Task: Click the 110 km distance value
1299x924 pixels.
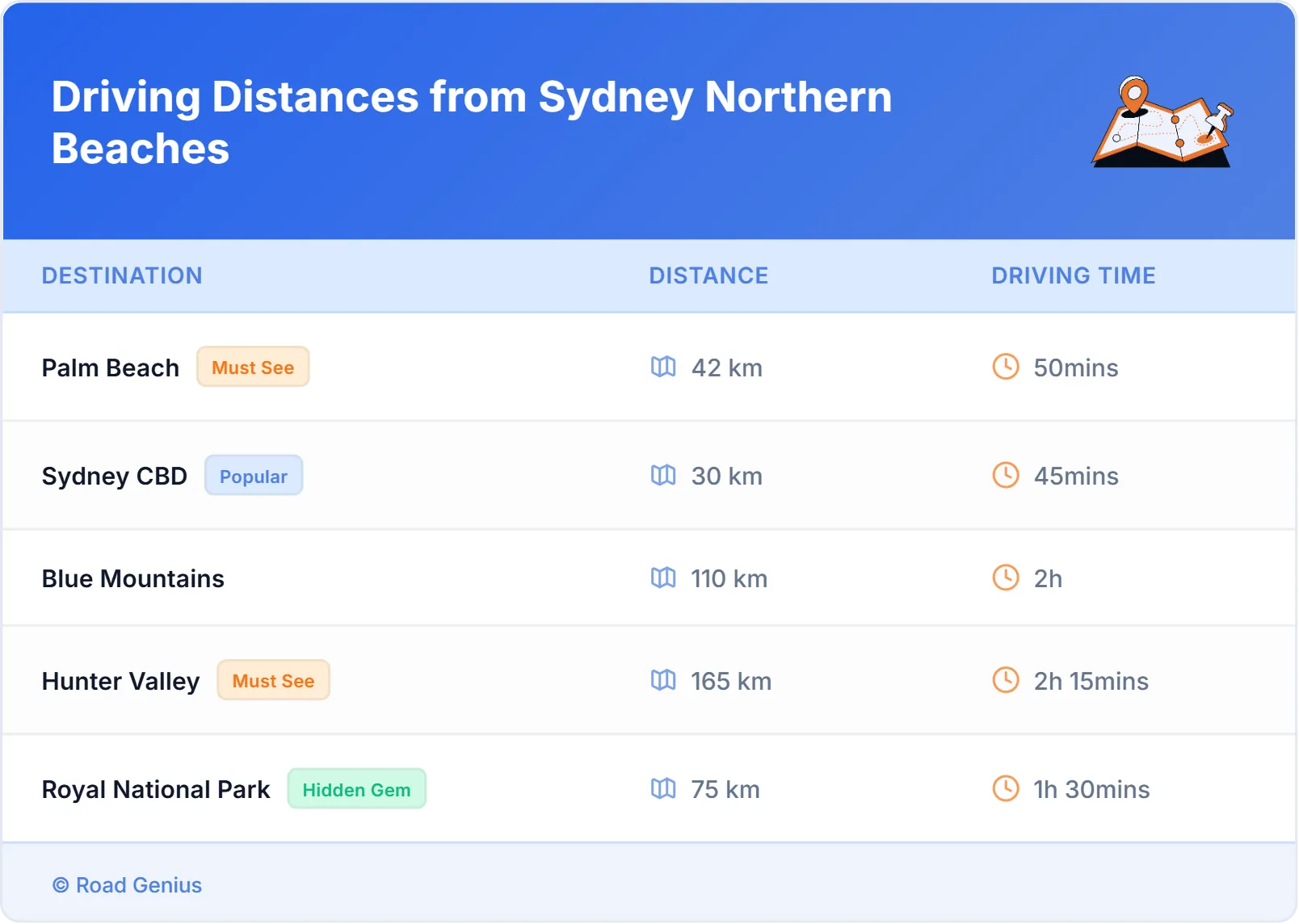Action: (x=729, y=578)
